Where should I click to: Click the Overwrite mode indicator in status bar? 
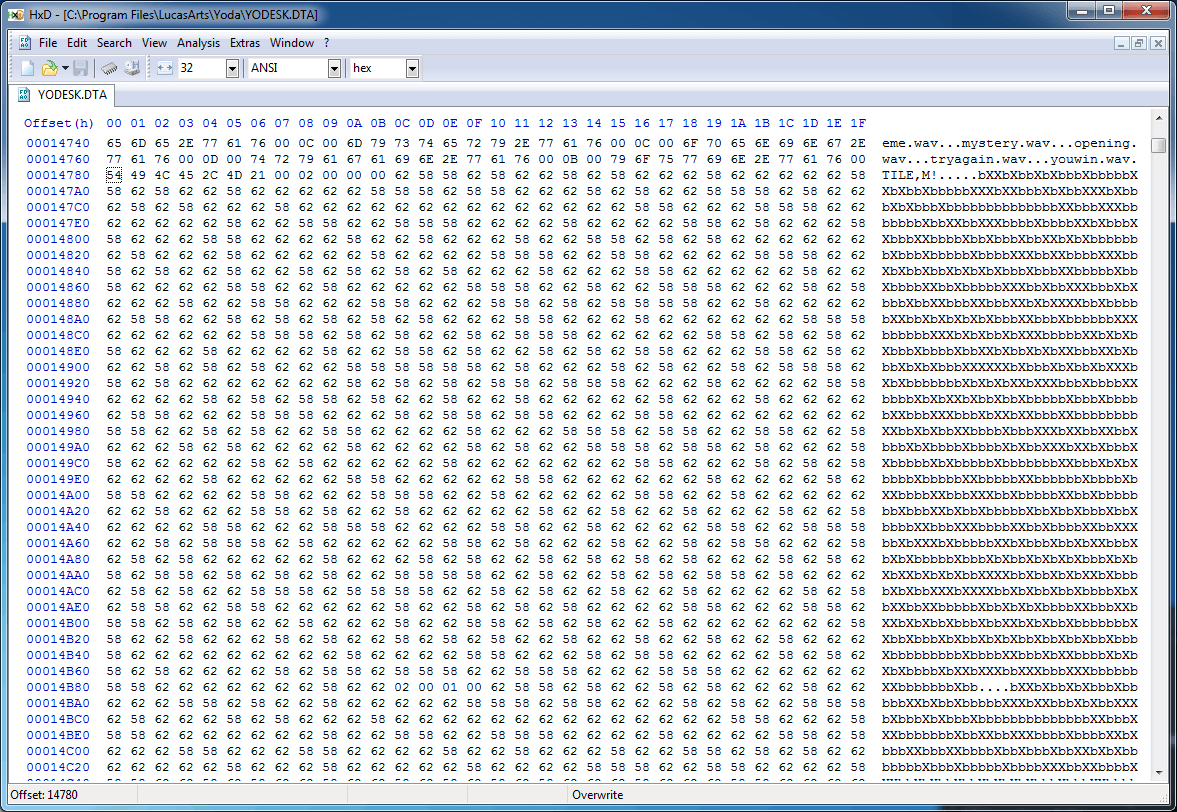(x=597, y=795)
